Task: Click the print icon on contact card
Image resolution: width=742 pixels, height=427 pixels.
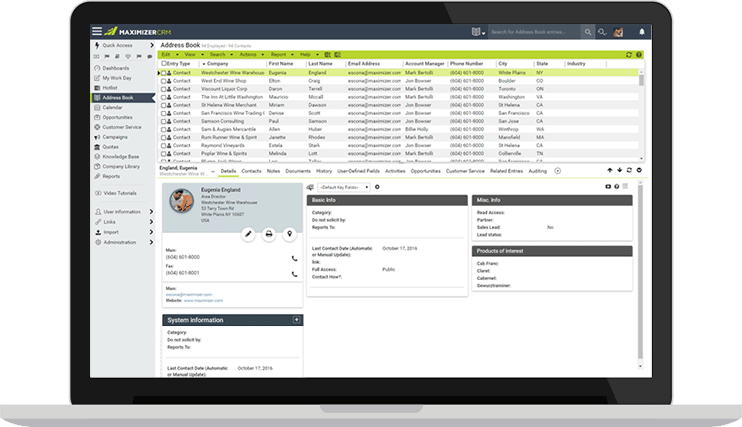Action: (x=268, y=234)
